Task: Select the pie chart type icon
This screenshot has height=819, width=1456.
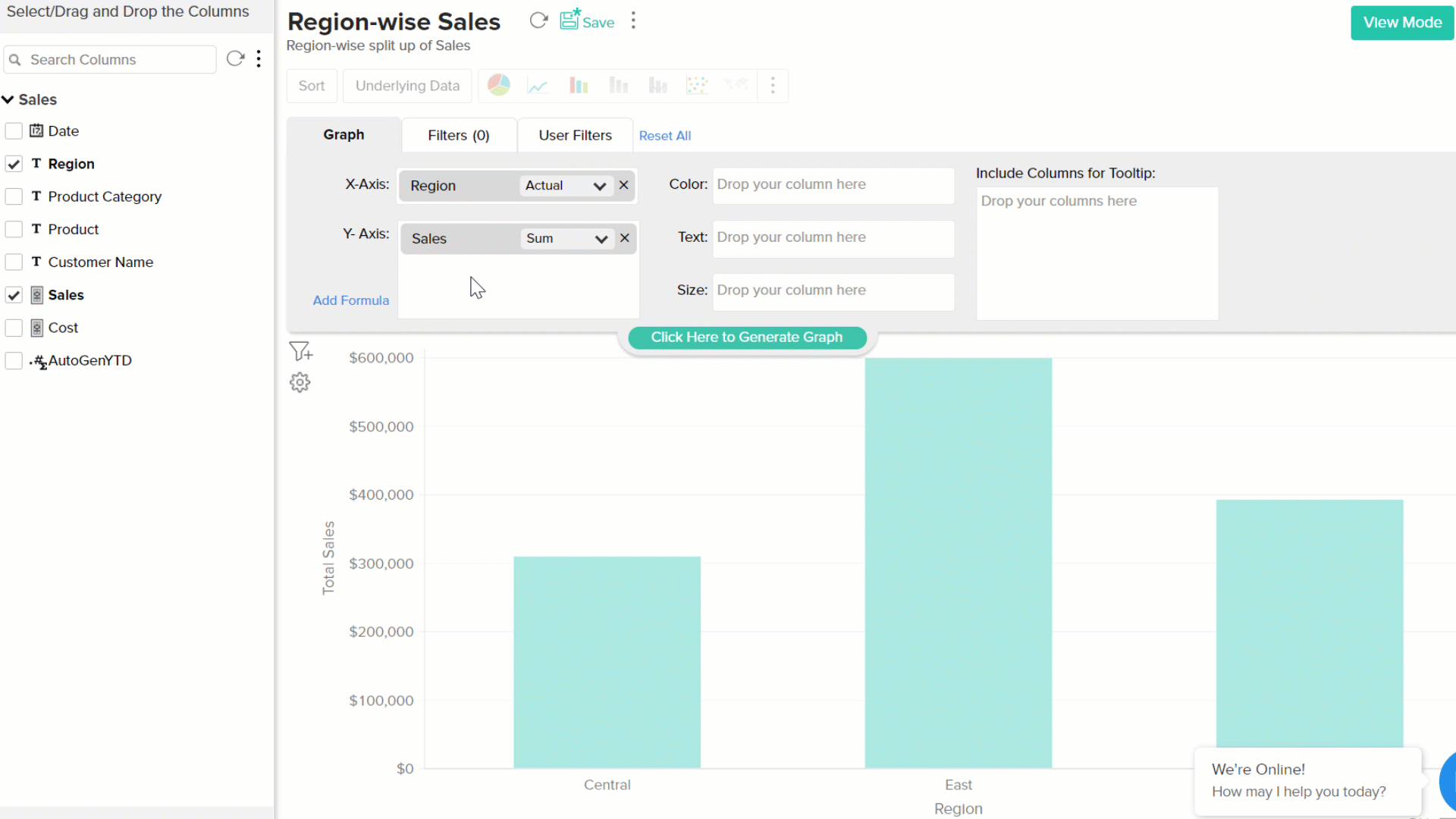Action: tap(498, 85)
